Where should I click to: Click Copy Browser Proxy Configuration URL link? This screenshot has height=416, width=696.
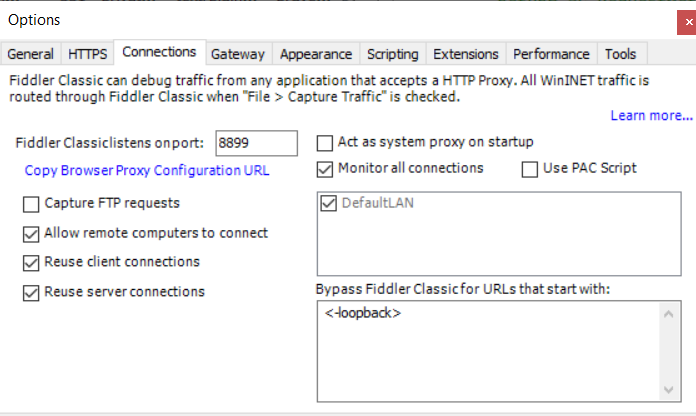146,170
